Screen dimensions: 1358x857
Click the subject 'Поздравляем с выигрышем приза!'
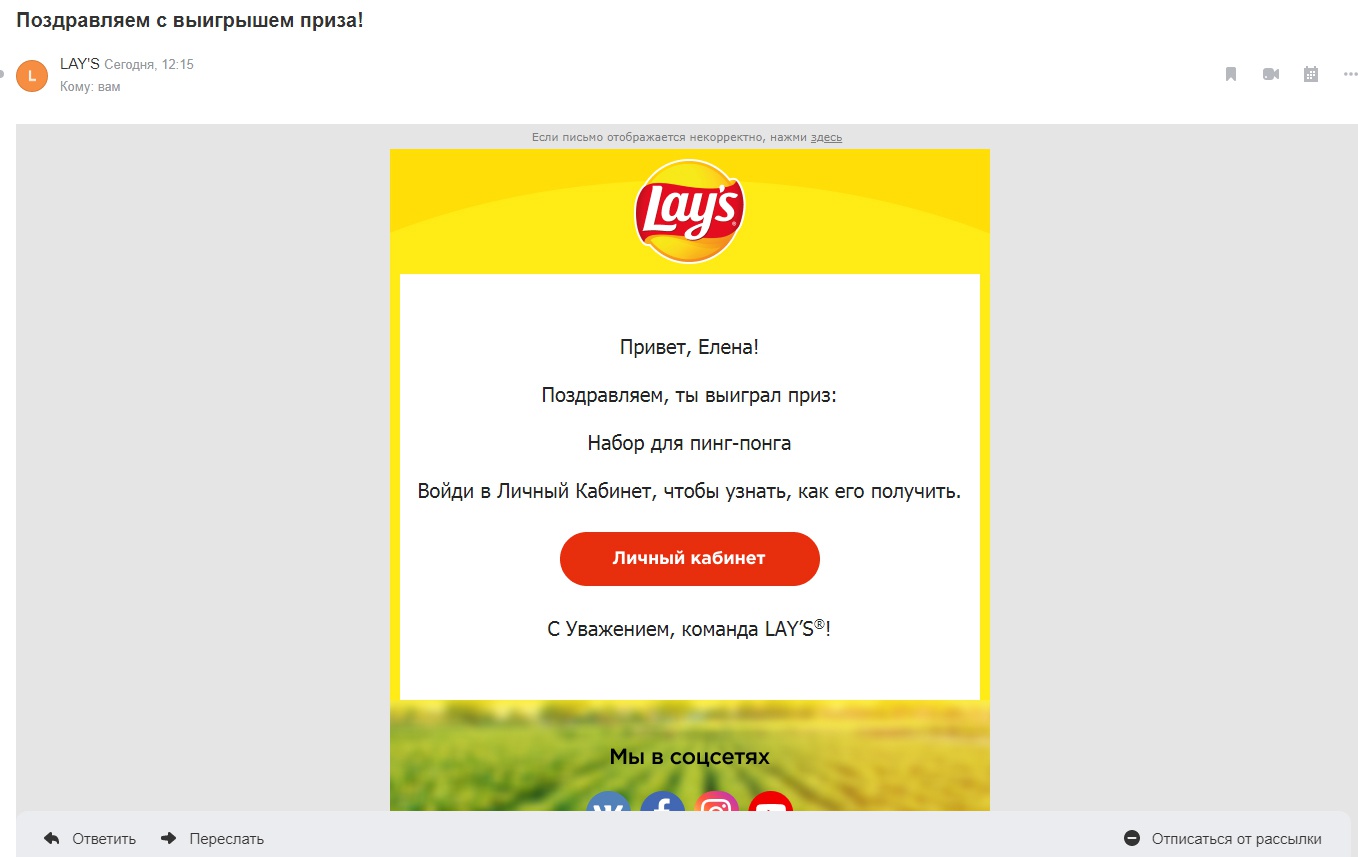coord(190,20)
